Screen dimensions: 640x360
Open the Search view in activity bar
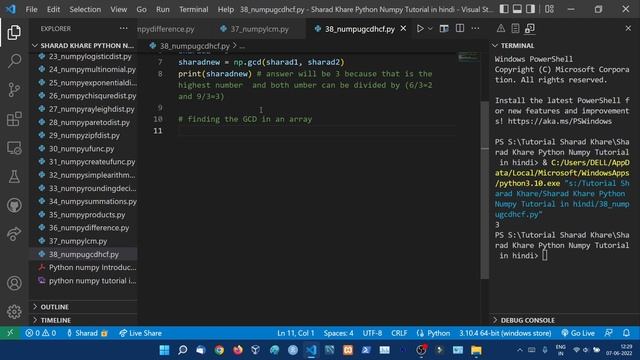[x=14, y=61]
